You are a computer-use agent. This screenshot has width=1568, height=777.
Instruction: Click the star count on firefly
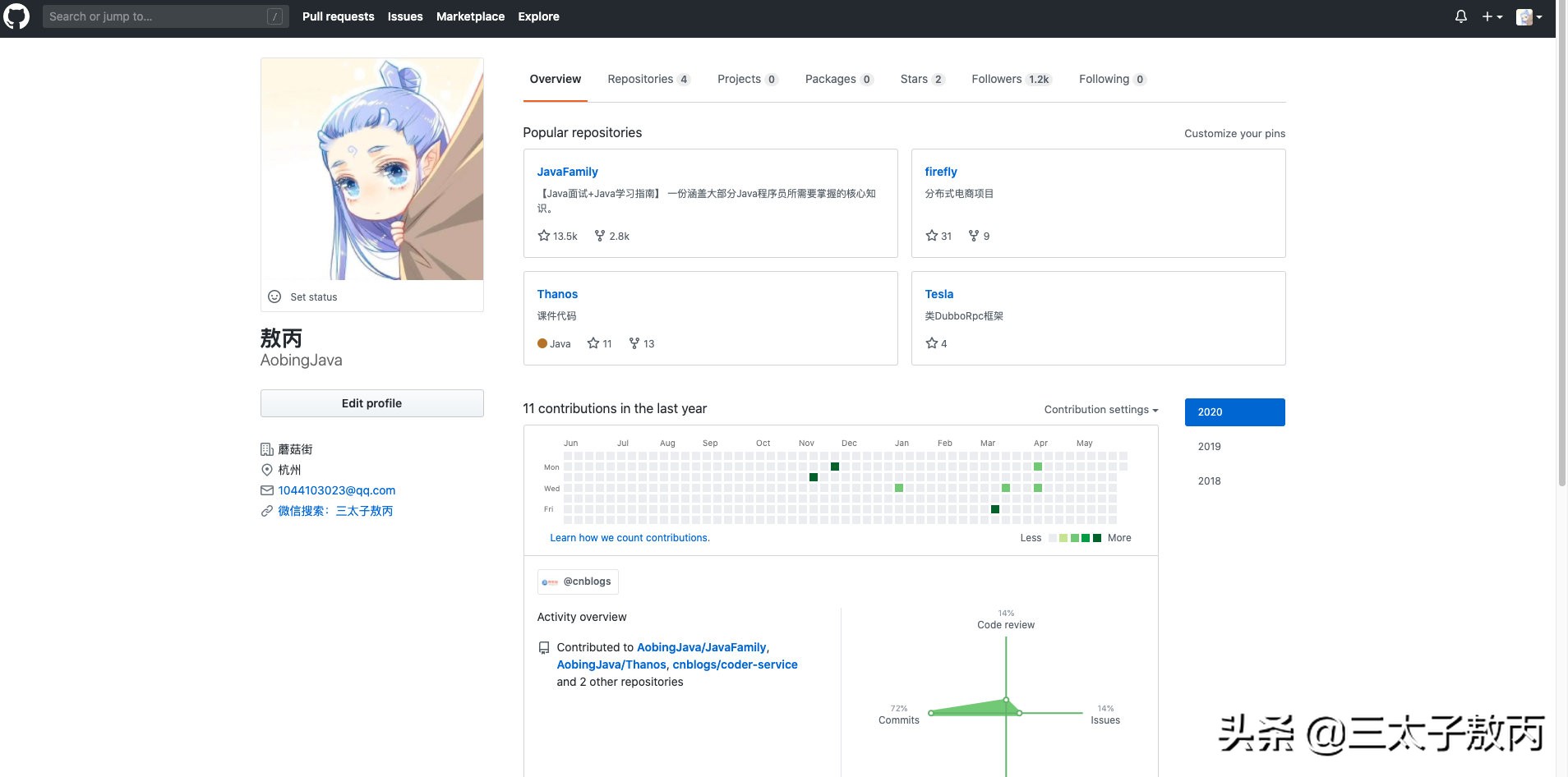click(x=938, y=236)
